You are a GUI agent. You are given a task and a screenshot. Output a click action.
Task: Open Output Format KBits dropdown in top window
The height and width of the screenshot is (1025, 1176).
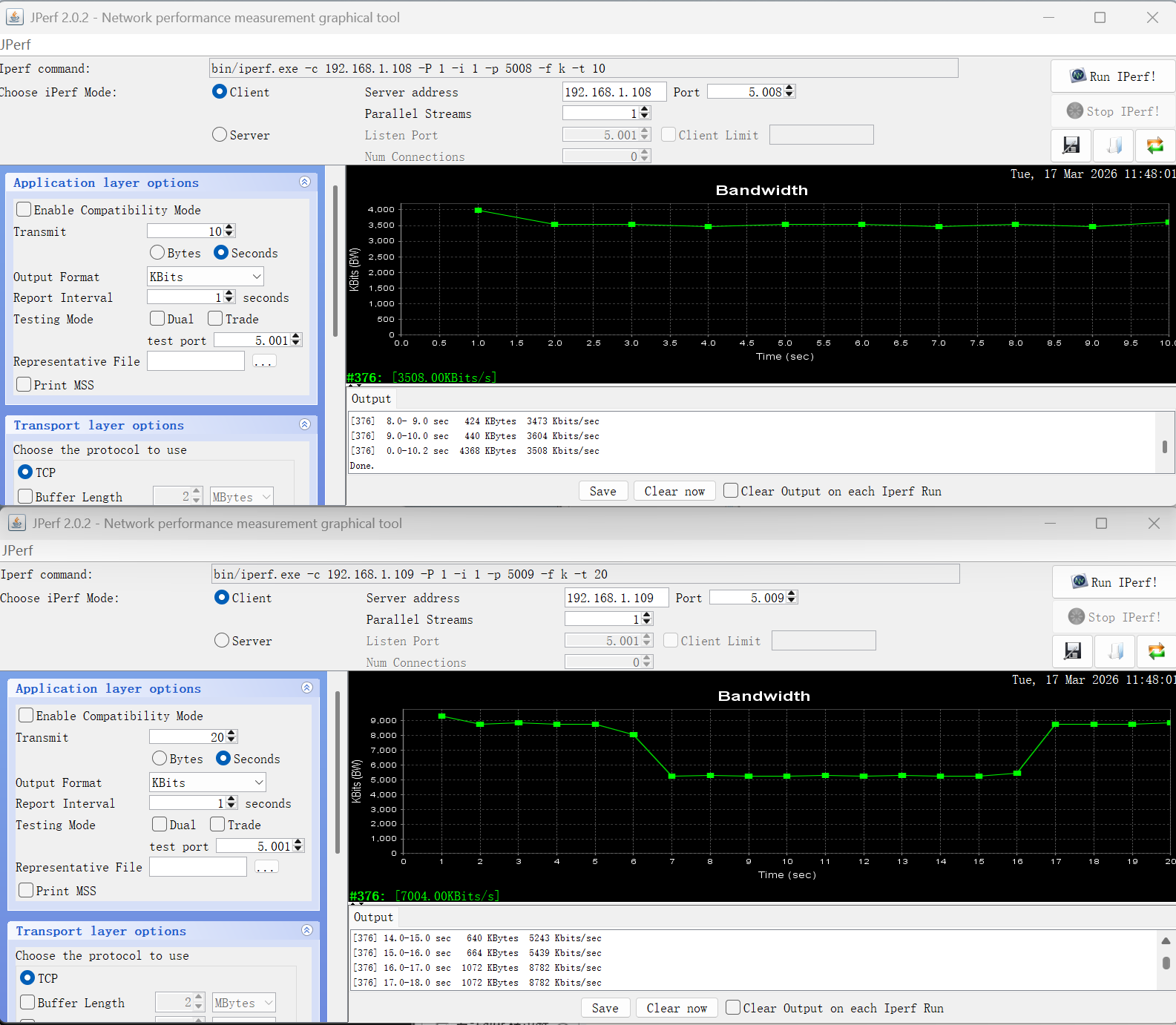pos(206,277)
